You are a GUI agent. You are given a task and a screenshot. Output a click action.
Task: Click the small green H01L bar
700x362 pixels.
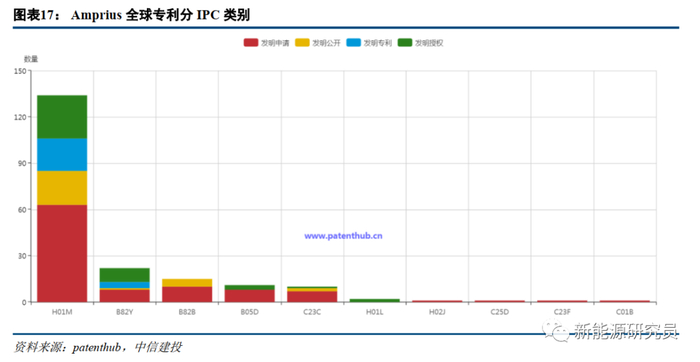coord(375,300)
